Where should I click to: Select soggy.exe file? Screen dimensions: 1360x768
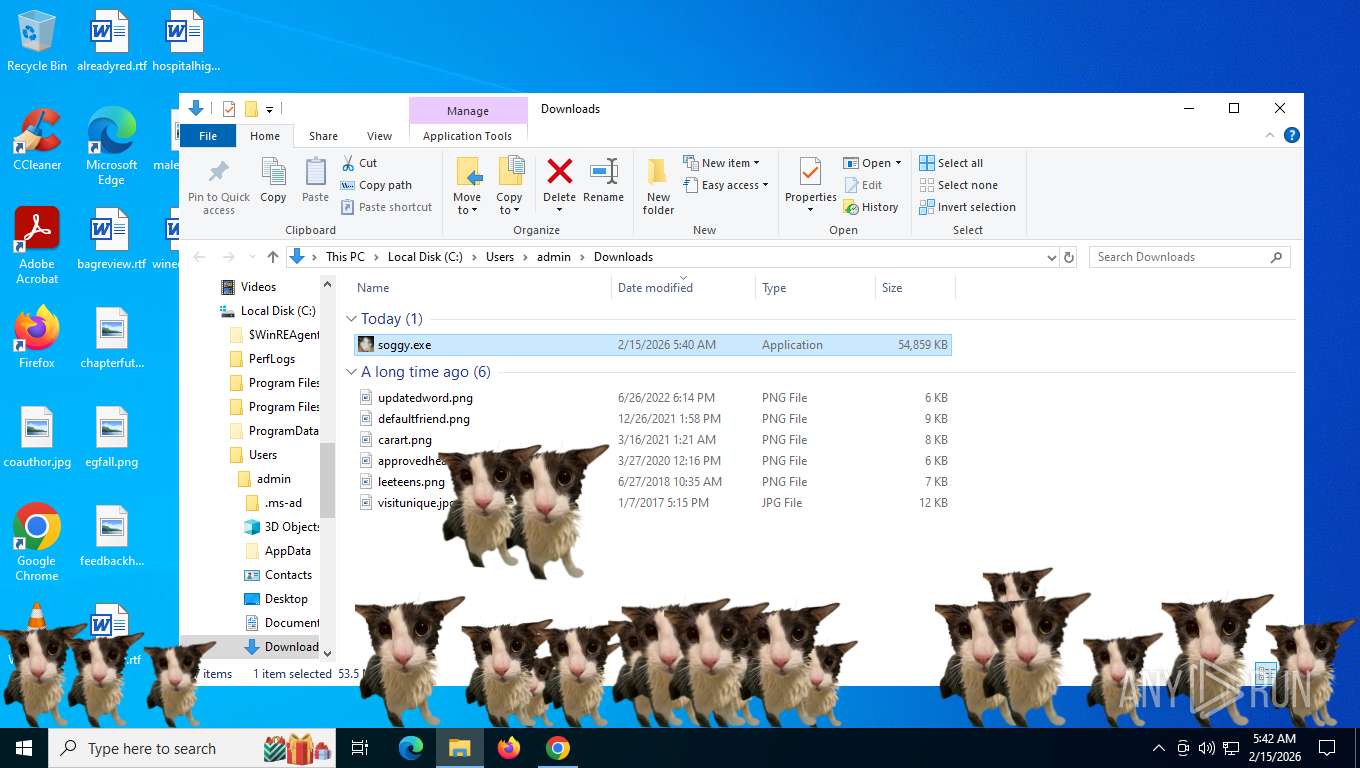653,345
